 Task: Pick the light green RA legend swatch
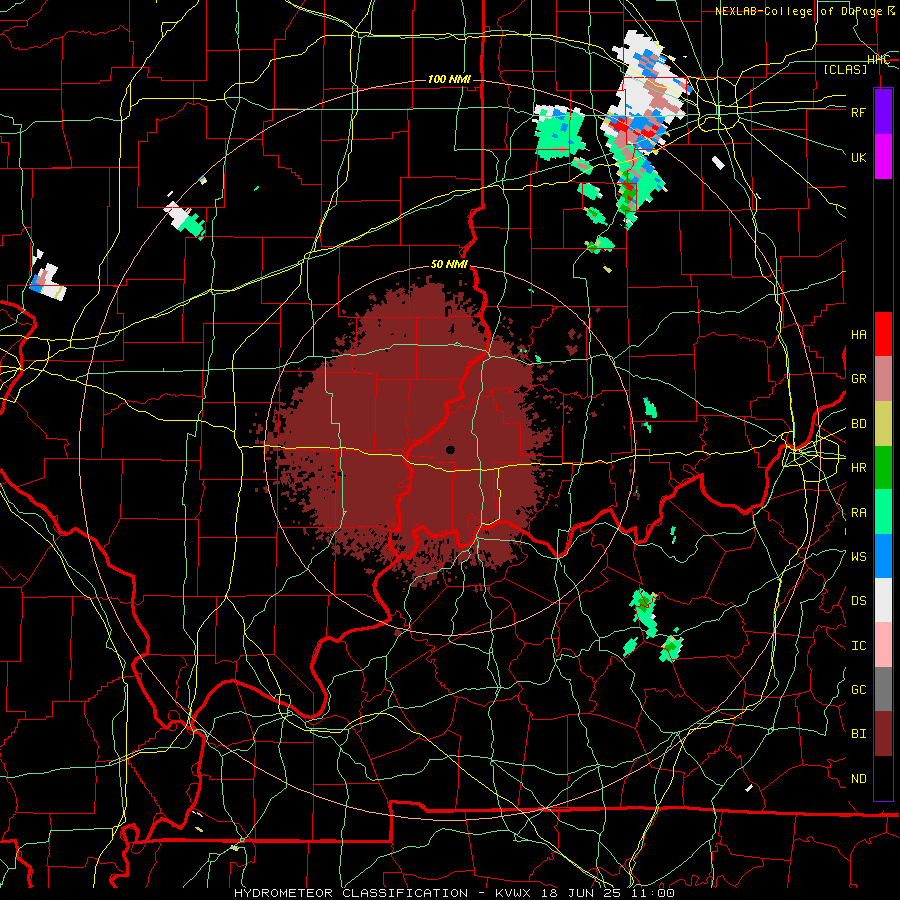click(883, 512)
